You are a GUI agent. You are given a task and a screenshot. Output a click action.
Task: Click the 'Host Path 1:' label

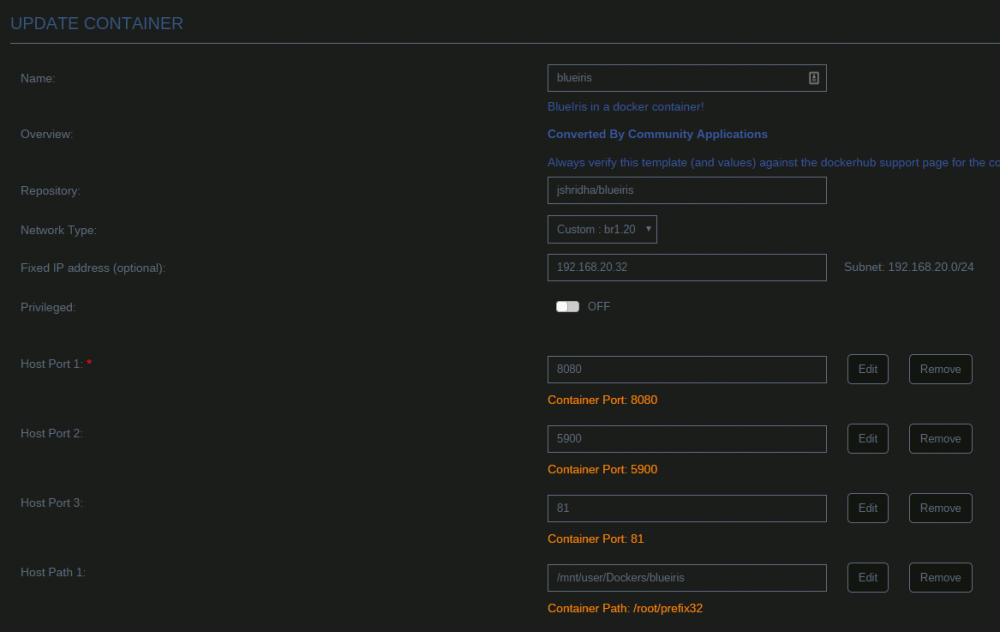pos(53,572)
